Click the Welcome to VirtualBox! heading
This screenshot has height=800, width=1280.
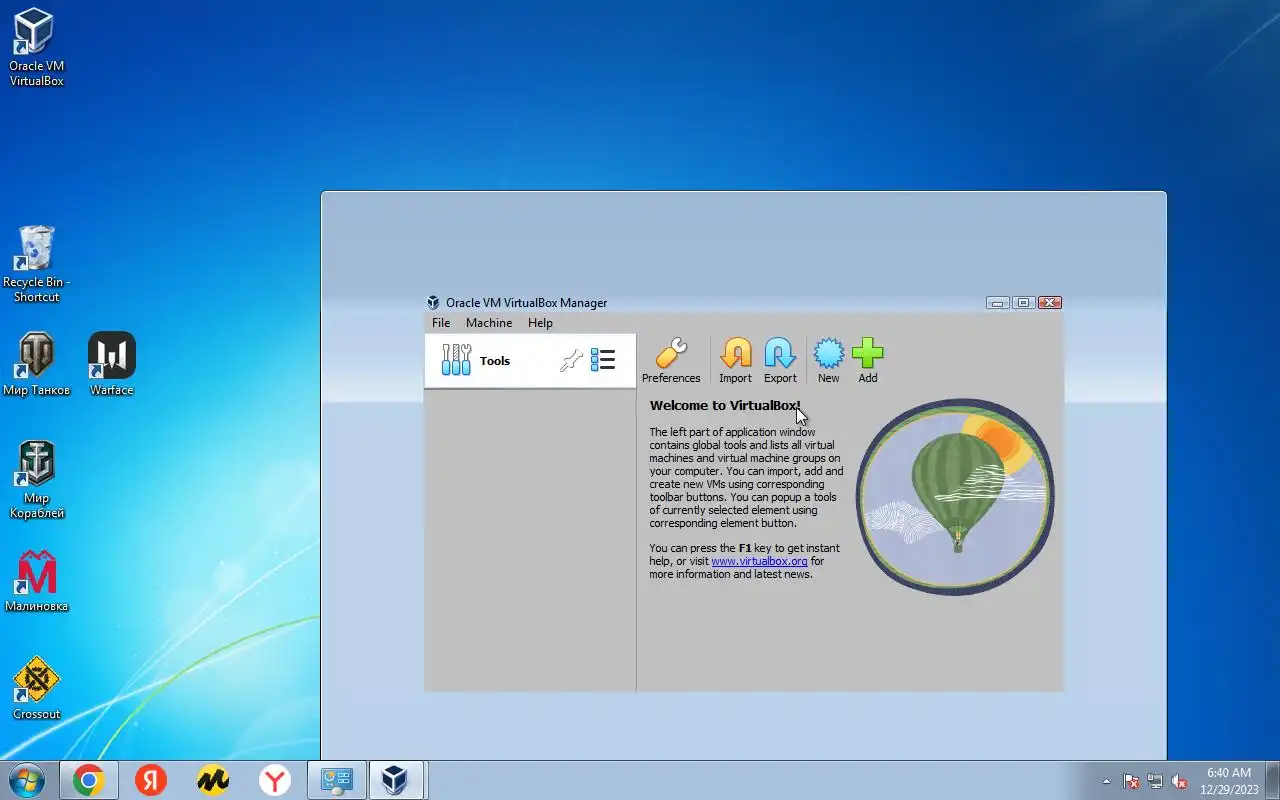(x=725, y=405)
